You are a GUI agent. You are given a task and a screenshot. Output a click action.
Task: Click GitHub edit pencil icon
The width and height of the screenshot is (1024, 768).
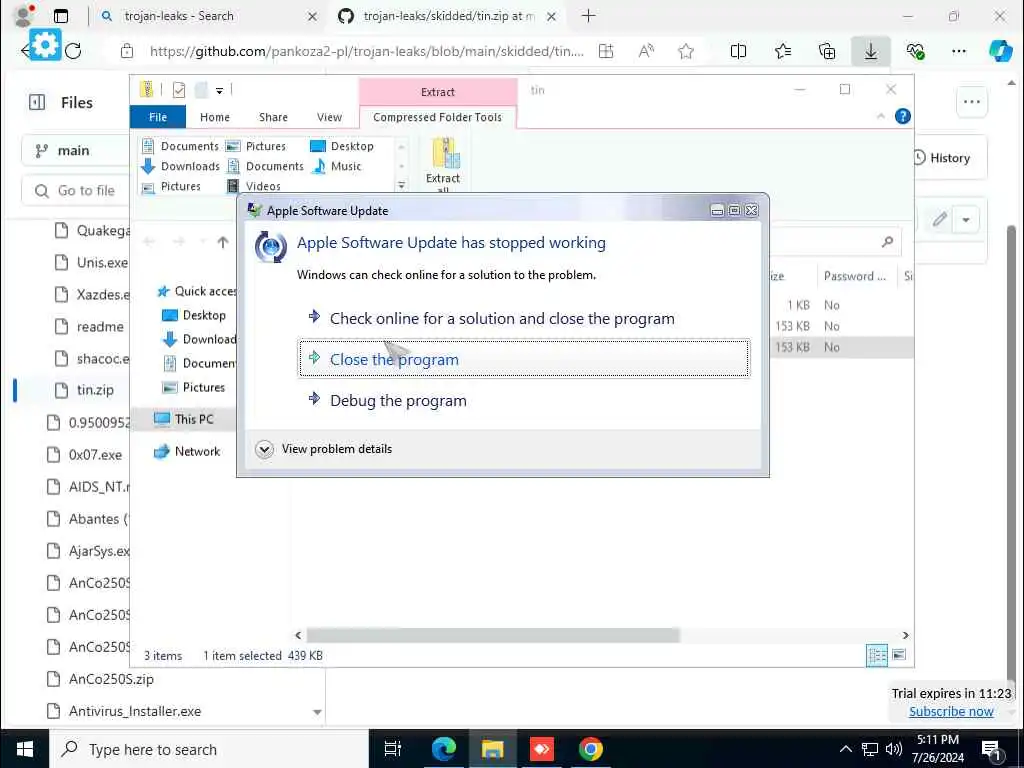(939, 219)
